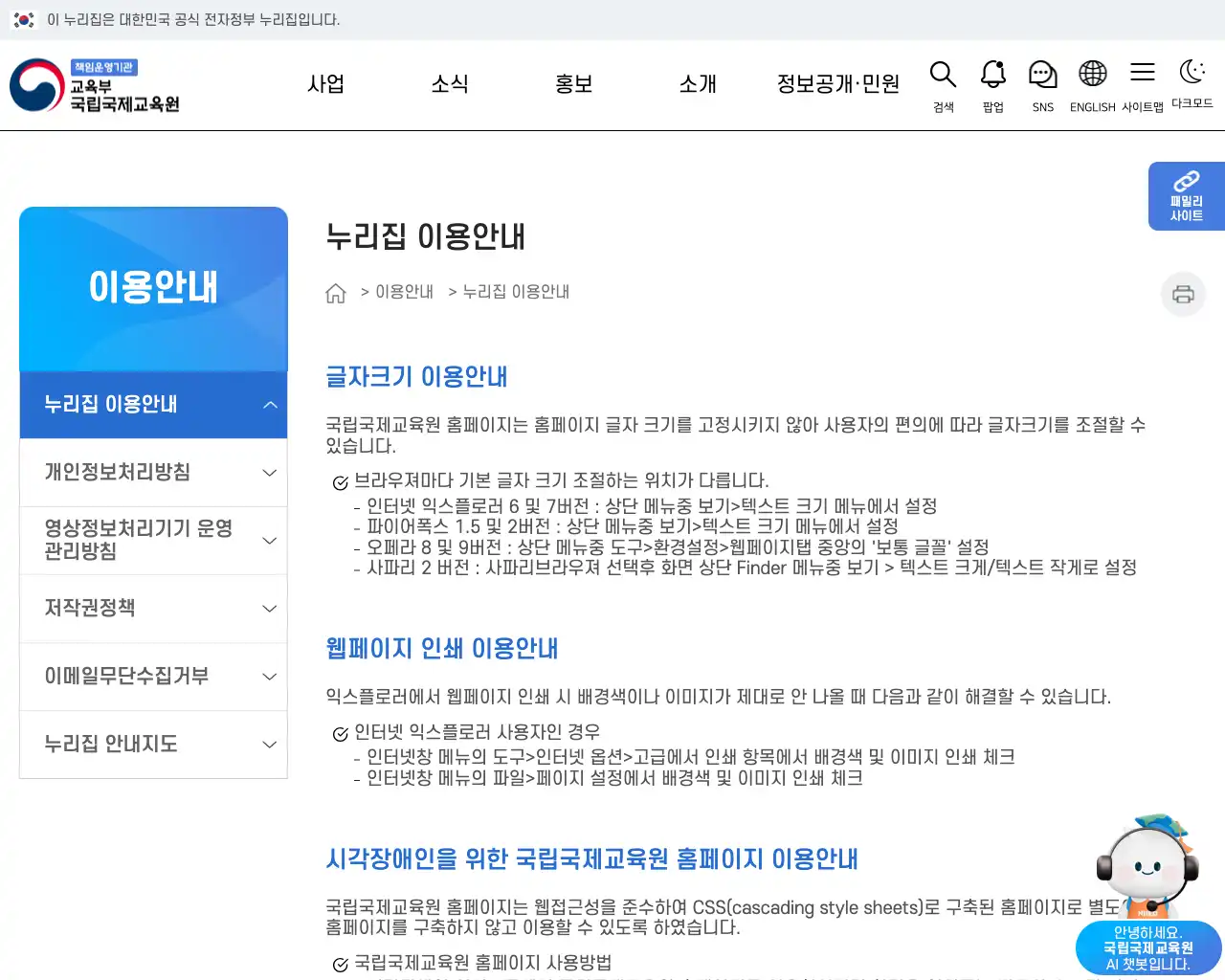Expand the 이메일무단수집거부 sidebar chevron

pyautogui.click(x=270, y=677)
